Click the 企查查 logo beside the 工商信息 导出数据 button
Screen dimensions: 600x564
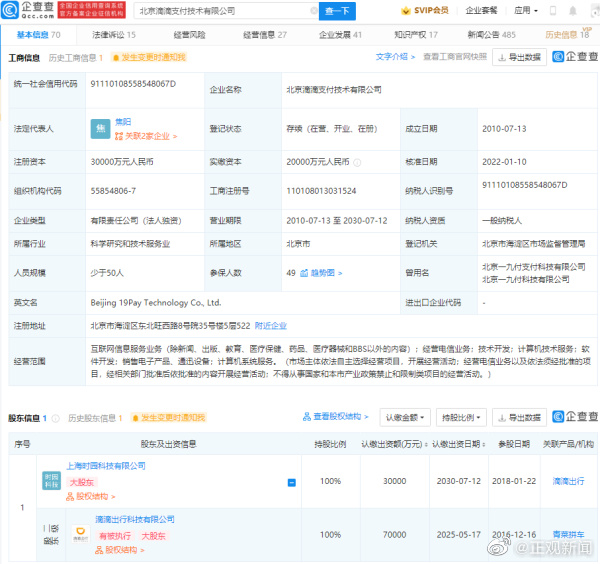(x=575, y=57)
